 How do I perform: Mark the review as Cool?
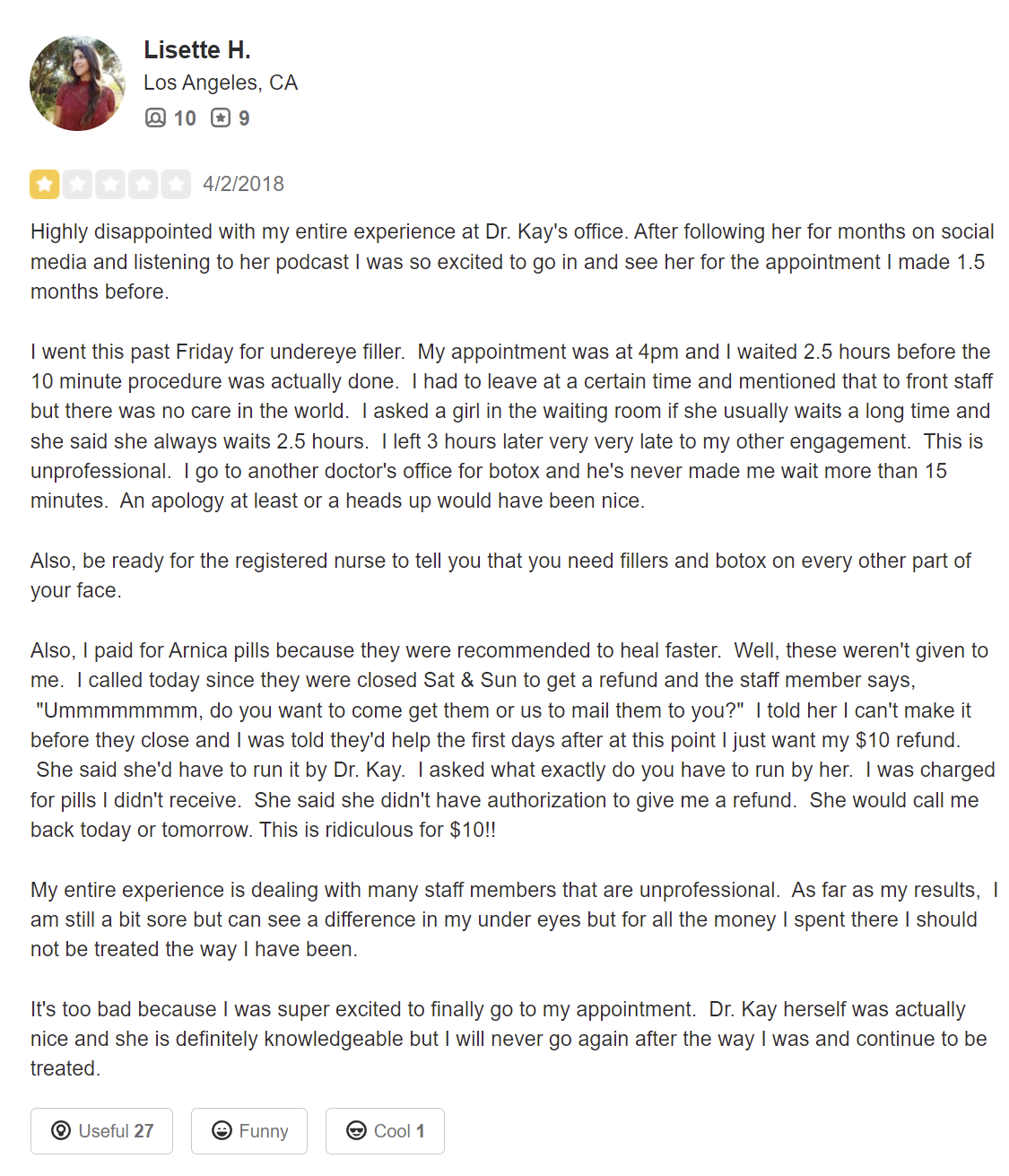click(385, 1131)
